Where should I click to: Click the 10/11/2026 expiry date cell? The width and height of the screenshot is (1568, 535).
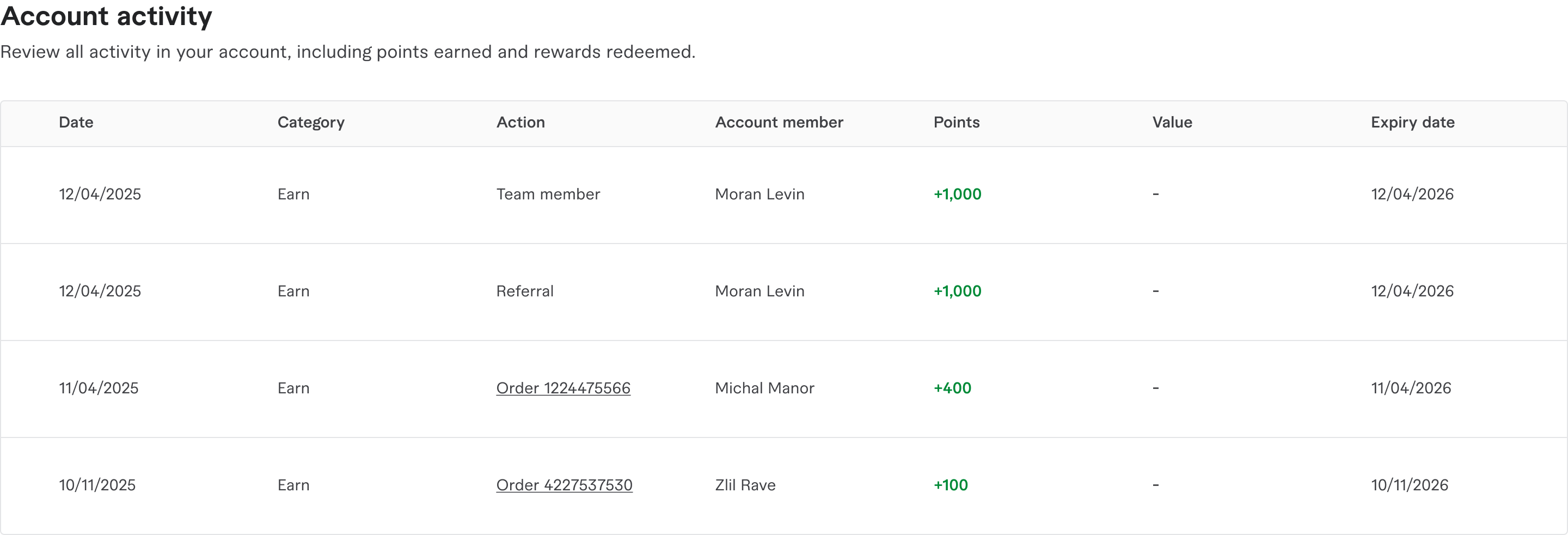tap(1410, 485)
